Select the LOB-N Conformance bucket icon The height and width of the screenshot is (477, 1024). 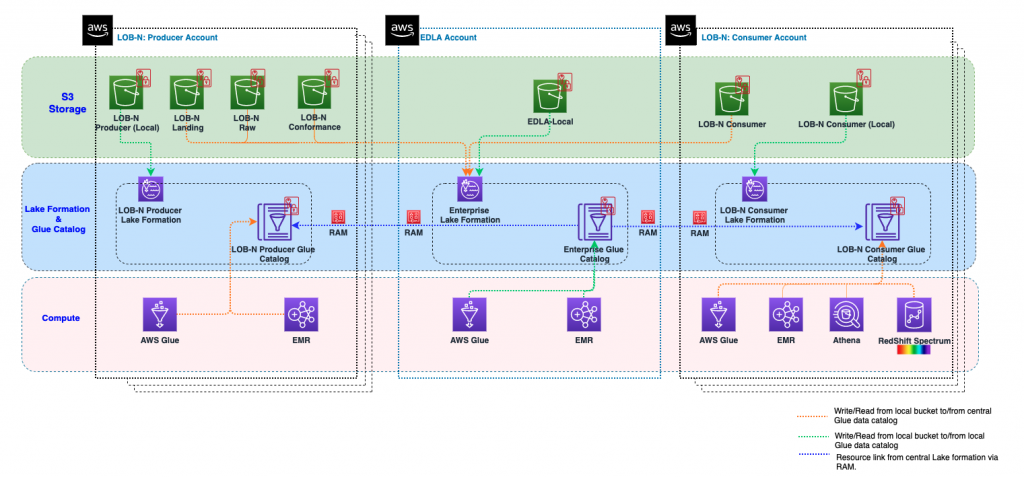(x=315, y=92)
